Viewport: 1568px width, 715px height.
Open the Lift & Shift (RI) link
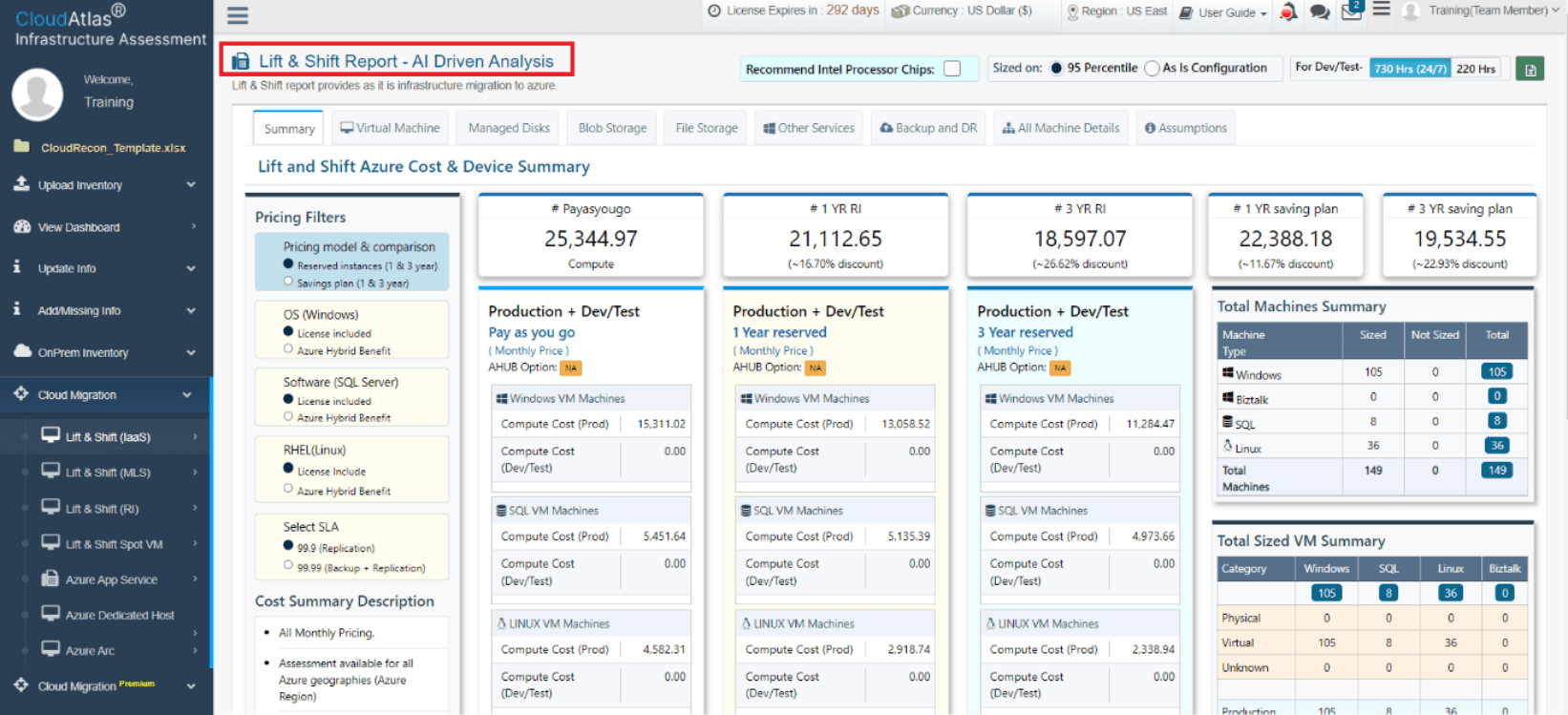coord(102,509)
